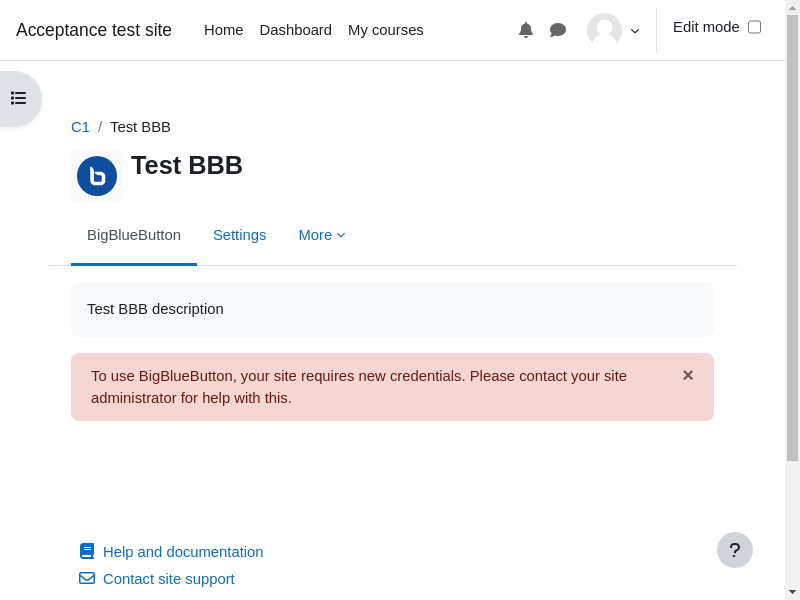Enable the Edit mode checkbox
Viewport: 800px width, 600px height.
tap(754, 27)
